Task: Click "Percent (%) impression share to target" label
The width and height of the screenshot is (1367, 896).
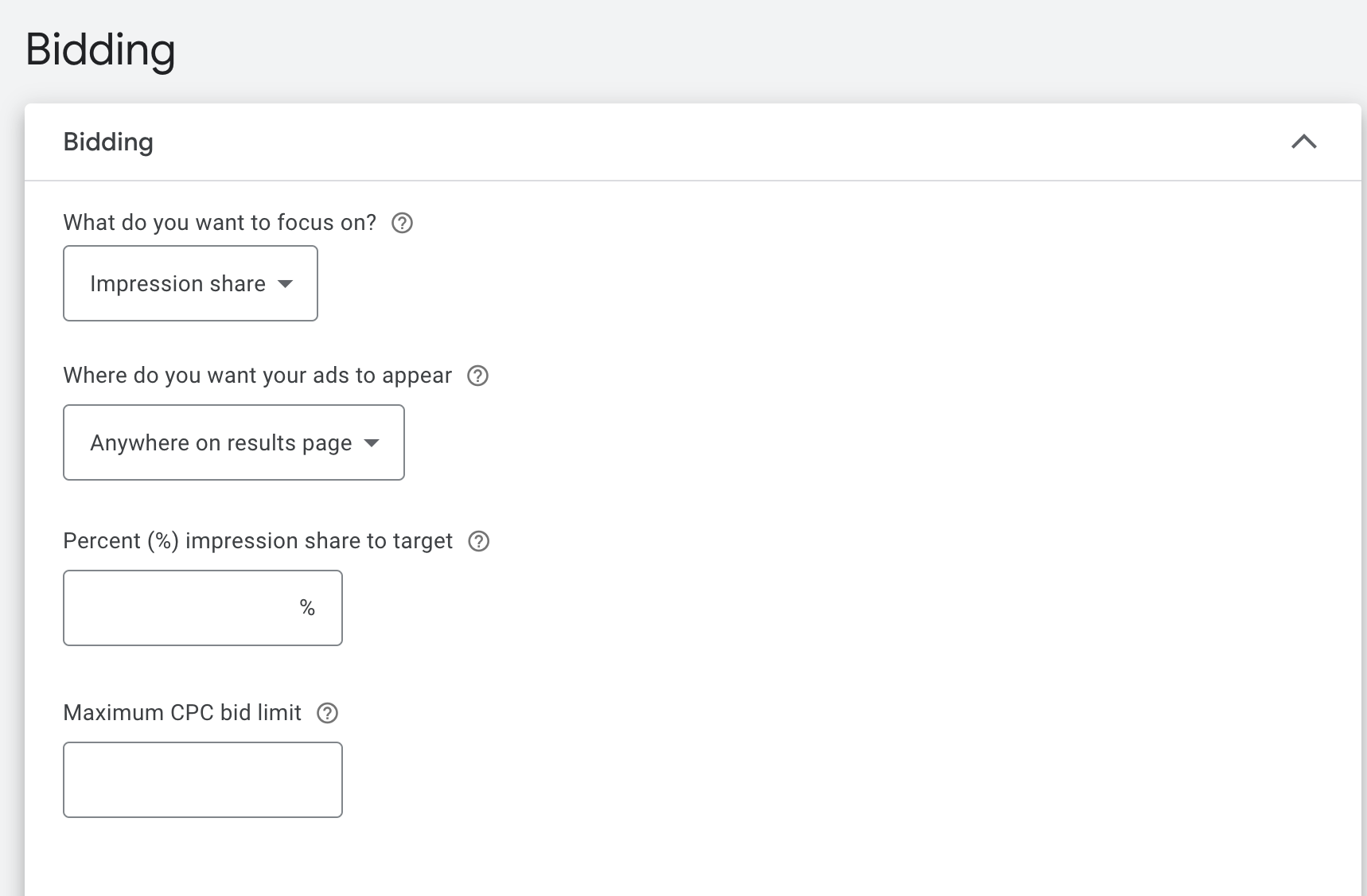Action: click(257, 541)
